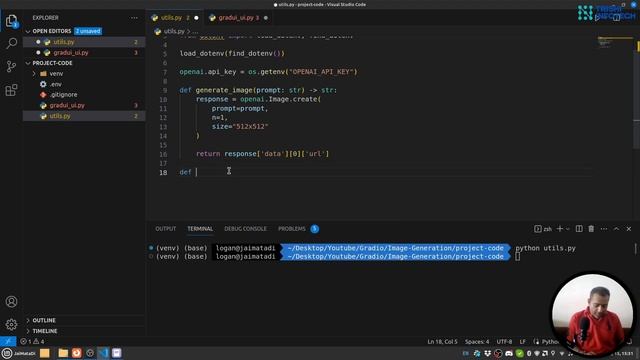Click line 7 openai.api_key code
This screenshot has height=360, width=640.
(268, 72)
